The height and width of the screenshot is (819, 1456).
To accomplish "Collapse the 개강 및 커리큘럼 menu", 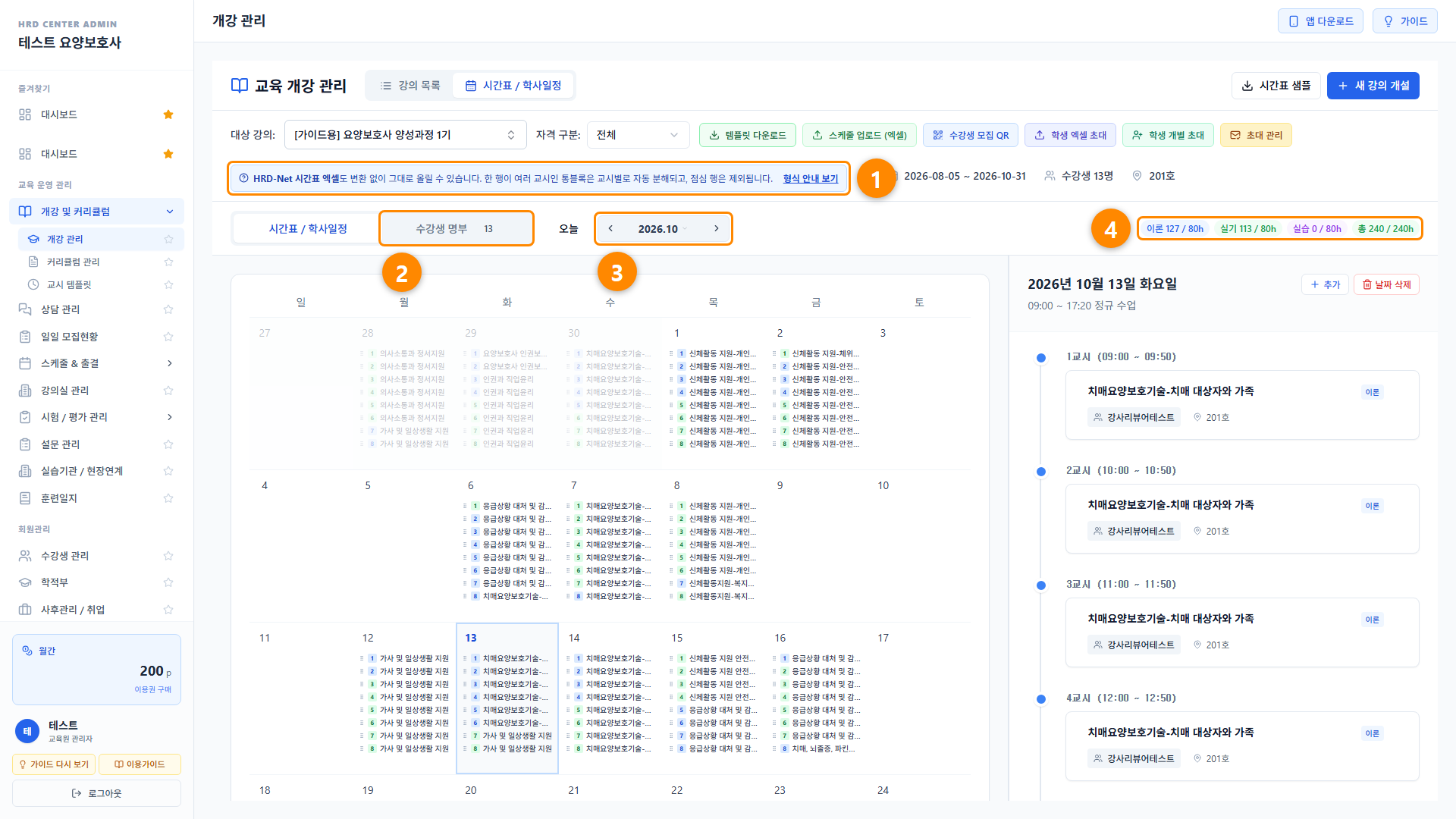I will (169, 212).
